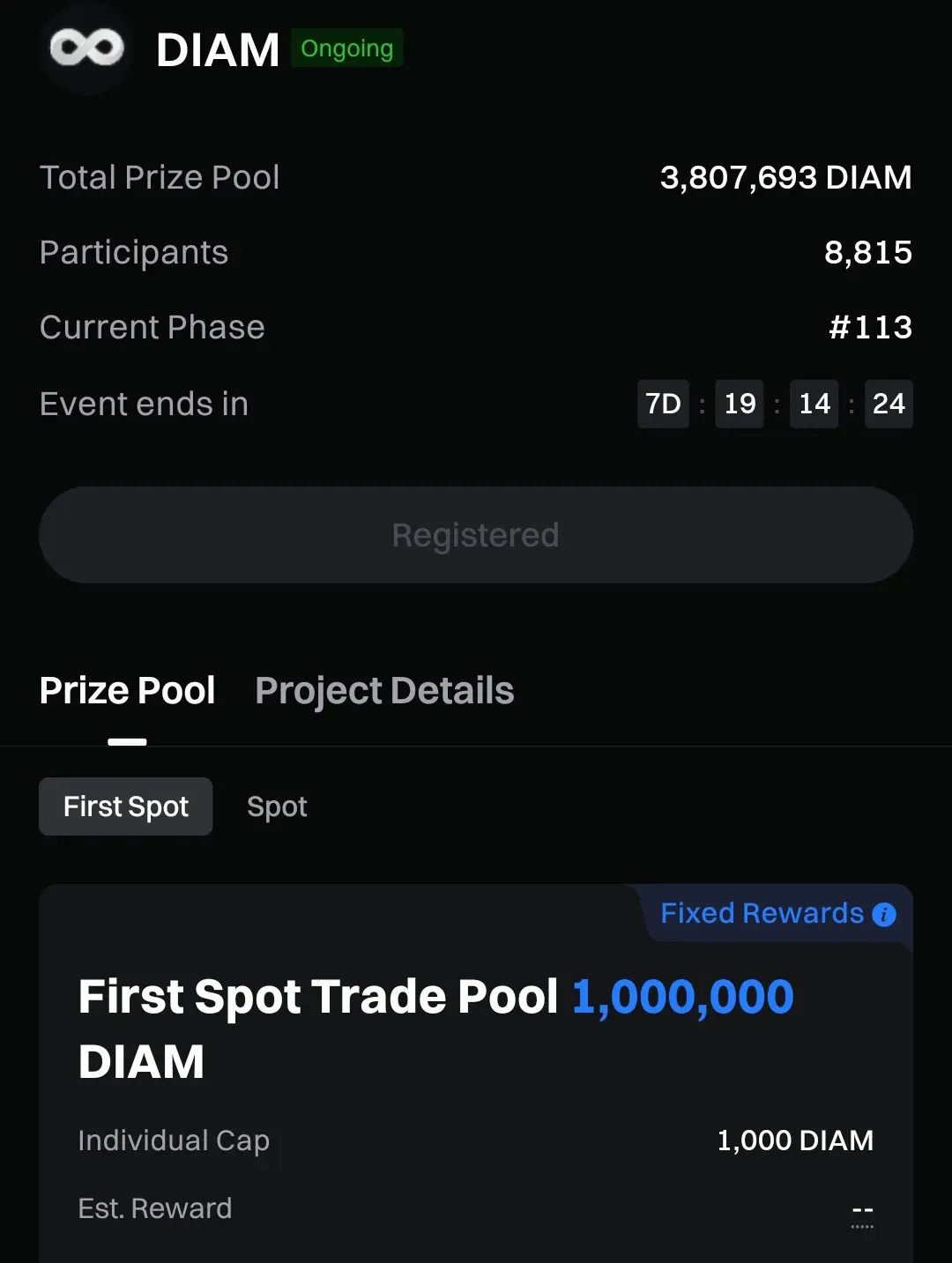Click the countdown hours box showing 19
Screen dimensions: 952x1263
[740, 404]
